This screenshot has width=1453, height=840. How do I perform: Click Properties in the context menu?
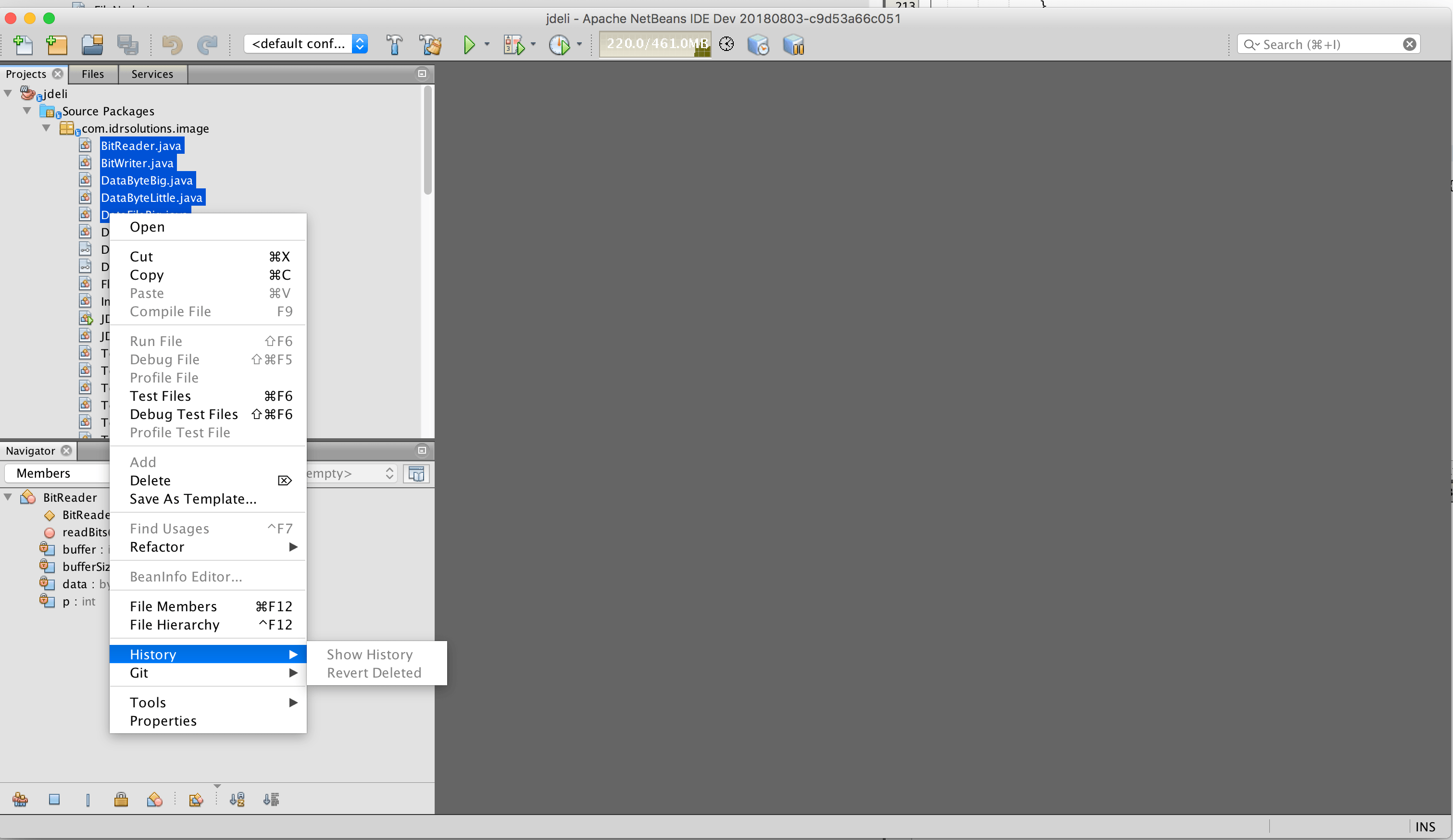[x=163, y=721]
